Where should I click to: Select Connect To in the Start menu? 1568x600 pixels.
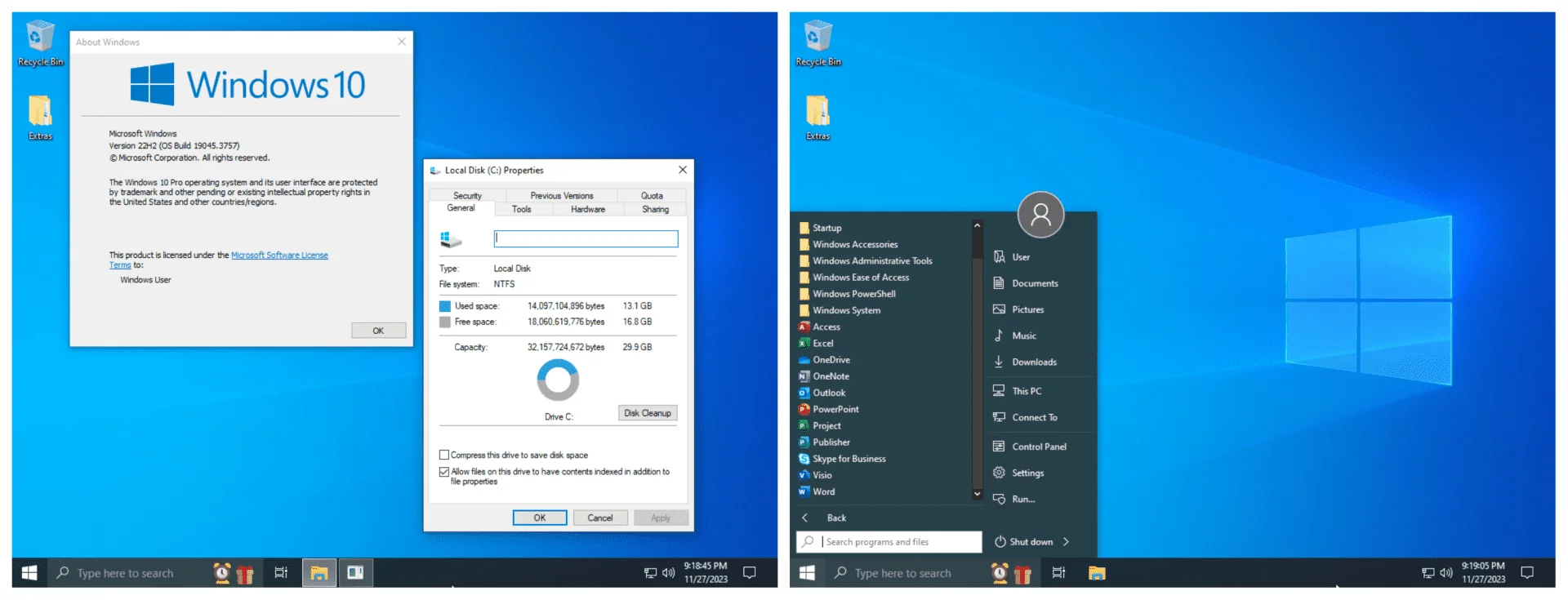point(1025,417)
